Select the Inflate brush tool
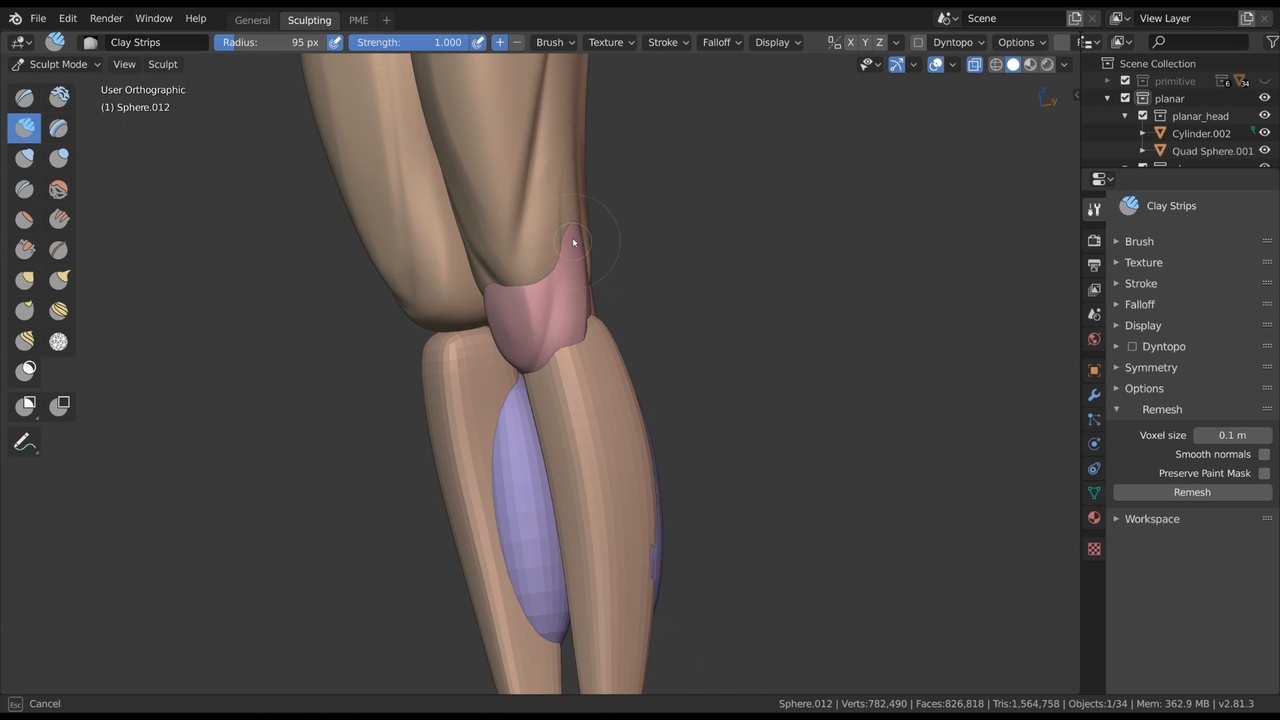The image size is (1280, 720). [x=25, y=158]
